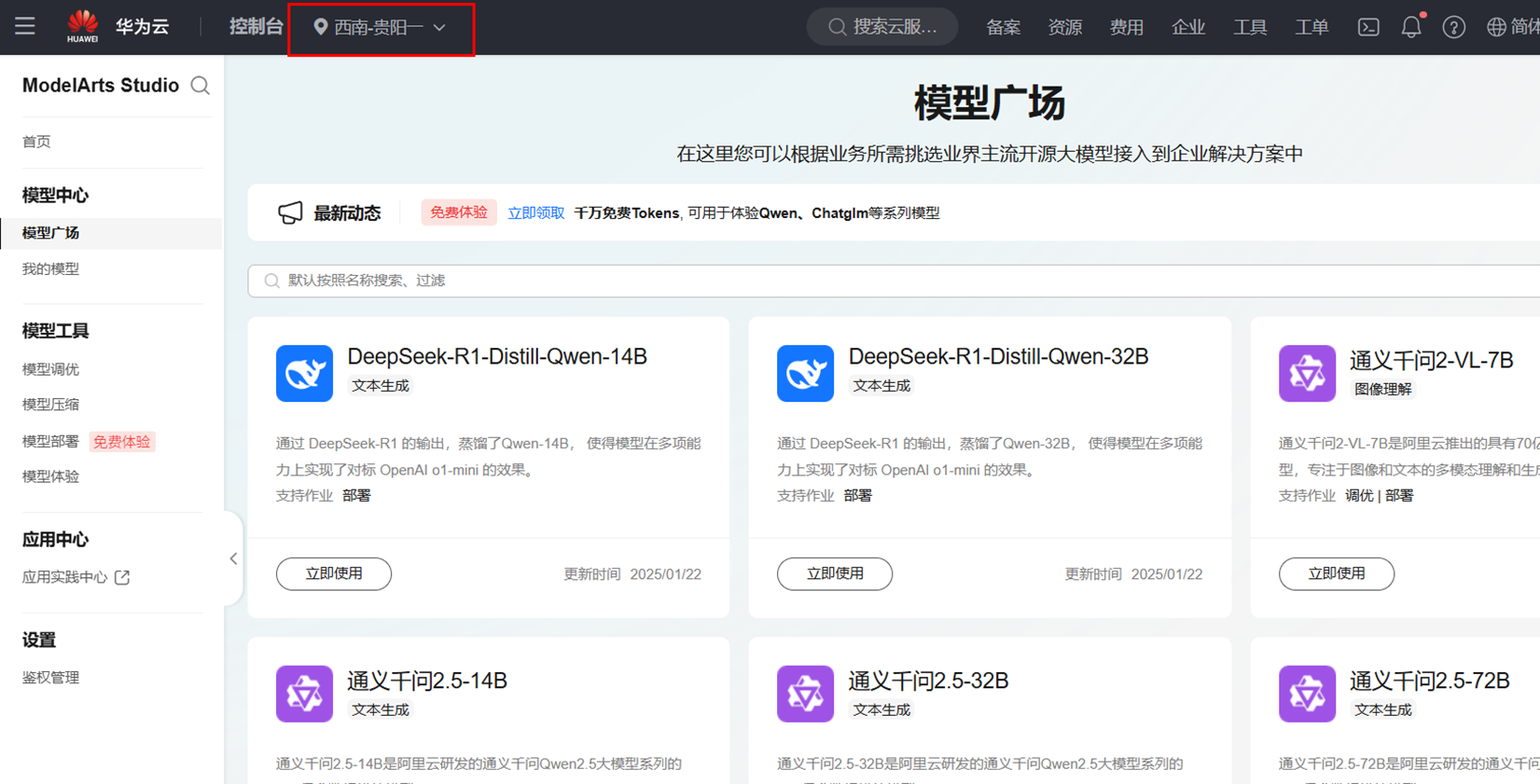The width and height of the screenshot is (1540, 784).
Task: Open the 通义千问2.5-32B model title
Action: click(x=928, y=681)
